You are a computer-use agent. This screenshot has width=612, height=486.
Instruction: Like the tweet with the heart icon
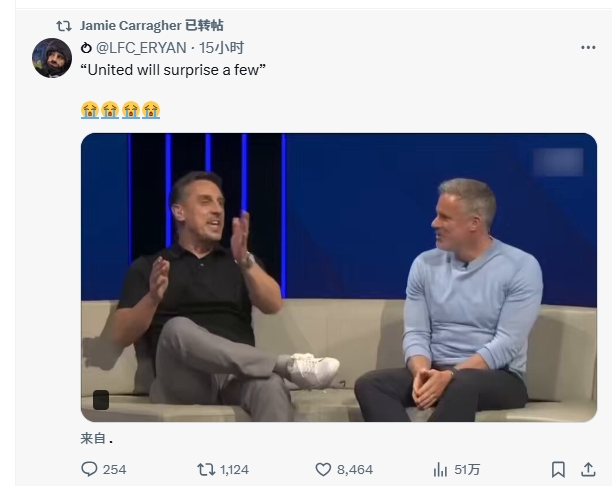tap(323, 469)
